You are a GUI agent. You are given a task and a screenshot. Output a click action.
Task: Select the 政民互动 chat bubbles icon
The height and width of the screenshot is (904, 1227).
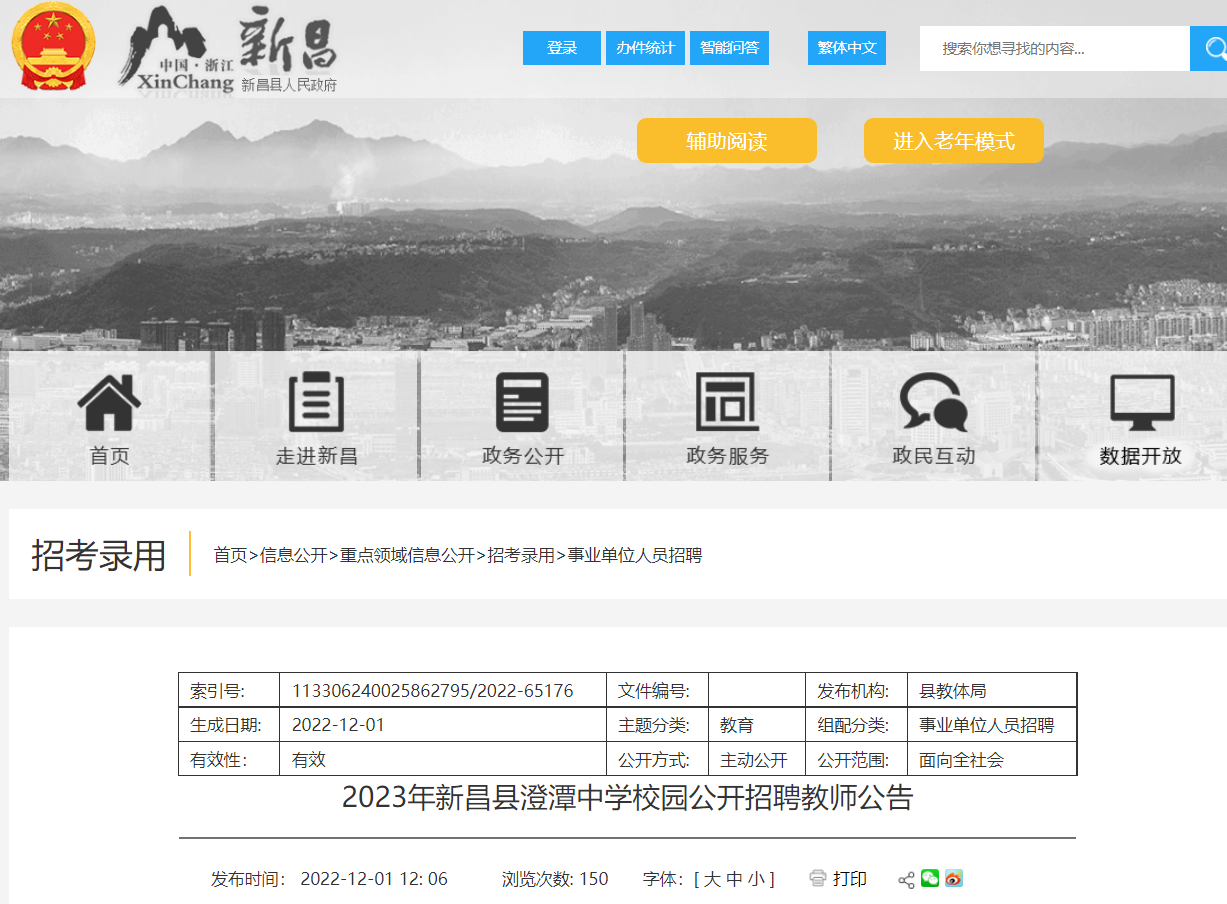[934, 402]
